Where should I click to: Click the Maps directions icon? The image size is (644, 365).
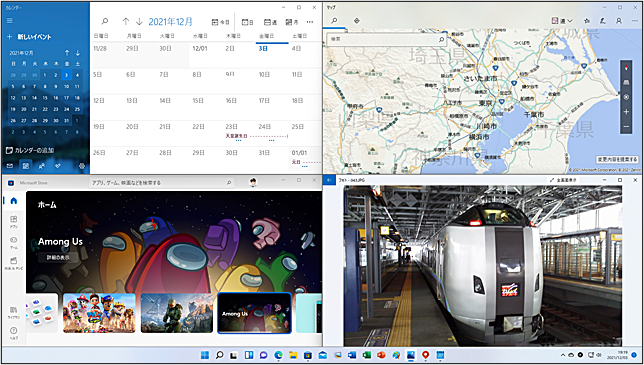[x=356, y=21]
